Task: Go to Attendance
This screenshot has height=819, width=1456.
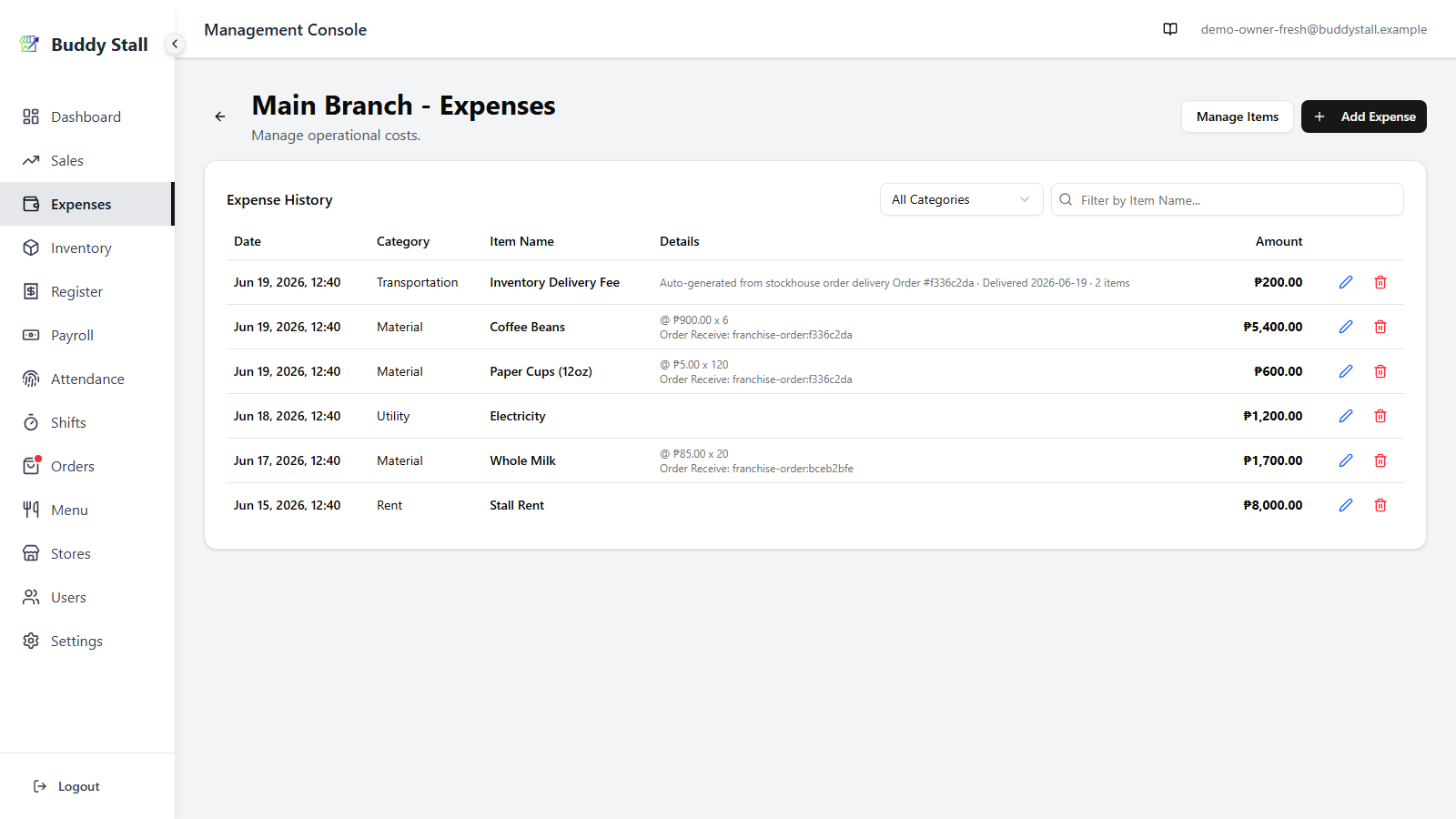Action: click(86, 379)
